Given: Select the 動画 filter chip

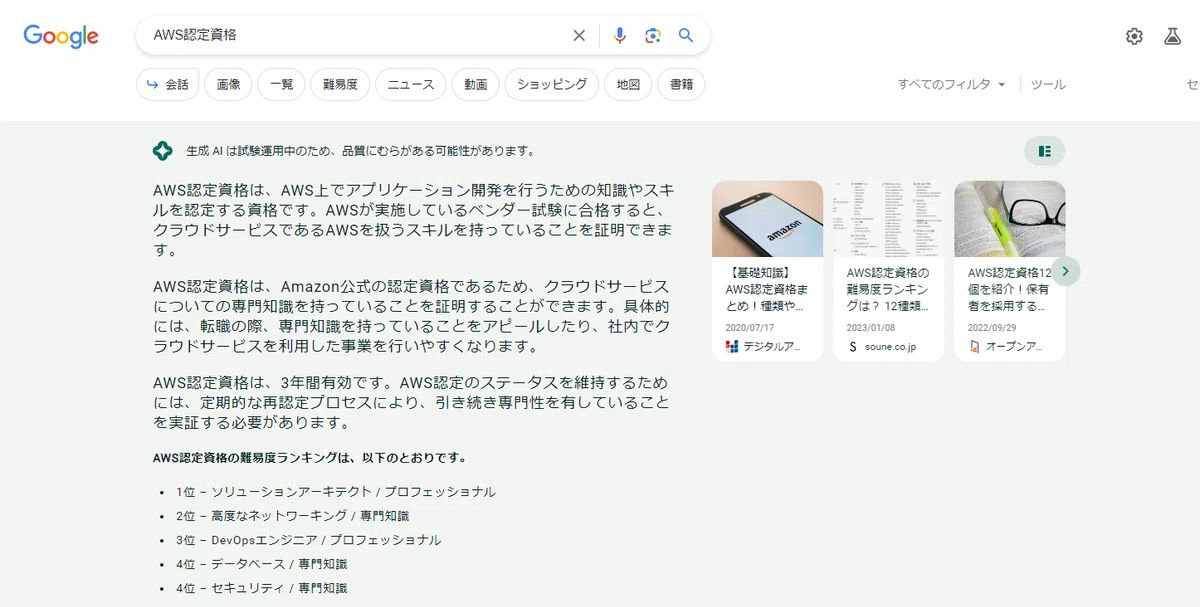Looking at the screenshot, I should (x=476, y=85).
